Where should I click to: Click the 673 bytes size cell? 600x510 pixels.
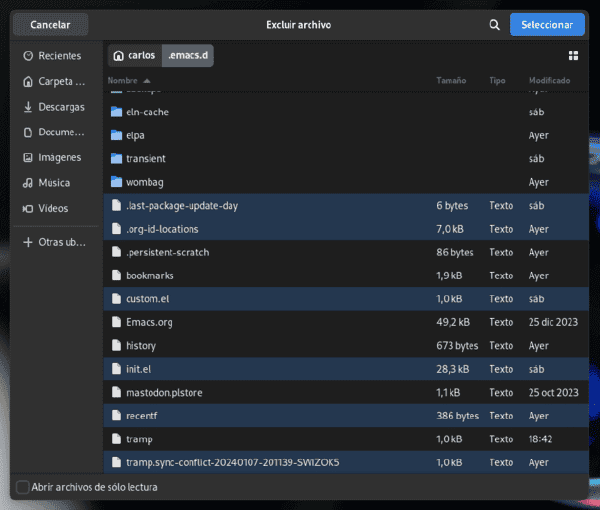457,346
